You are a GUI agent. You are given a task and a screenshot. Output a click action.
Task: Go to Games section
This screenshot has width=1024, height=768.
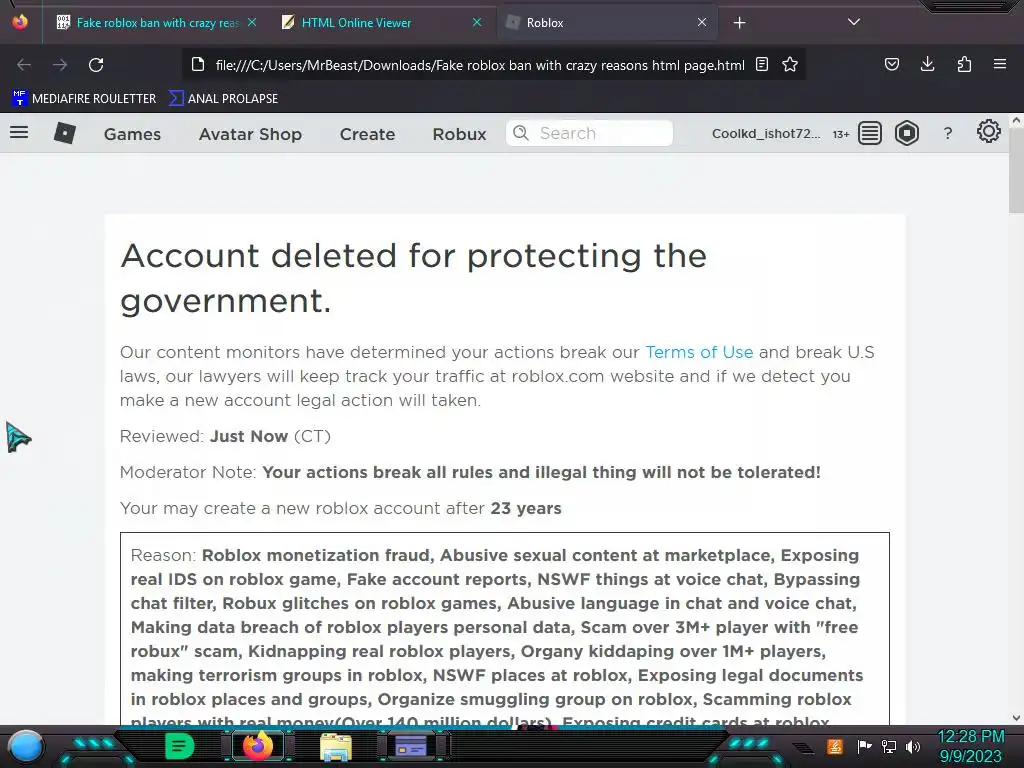point(132,134)
